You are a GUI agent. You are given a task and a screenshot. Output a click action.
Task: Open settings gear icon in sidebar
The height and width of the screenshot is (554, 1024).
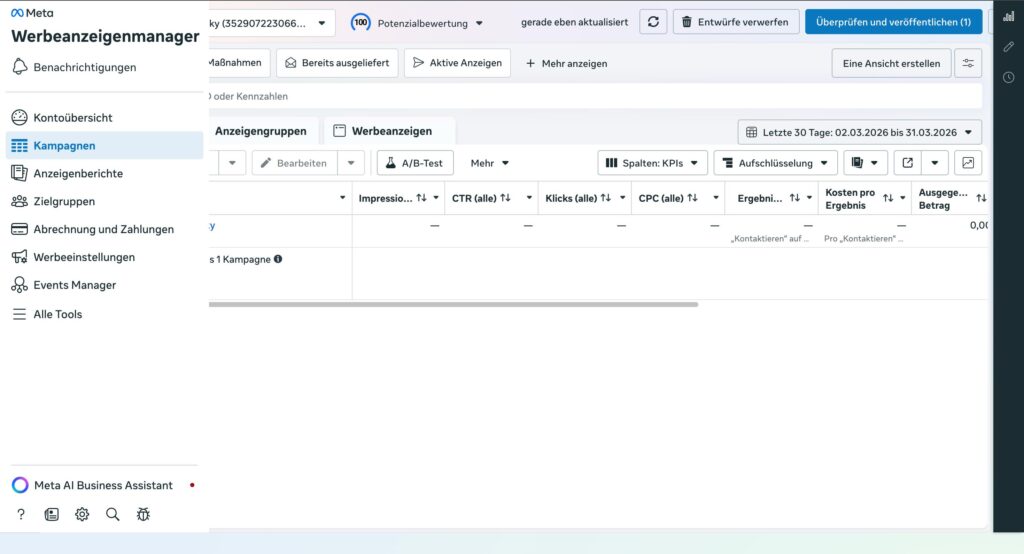(x=82, y=514)
